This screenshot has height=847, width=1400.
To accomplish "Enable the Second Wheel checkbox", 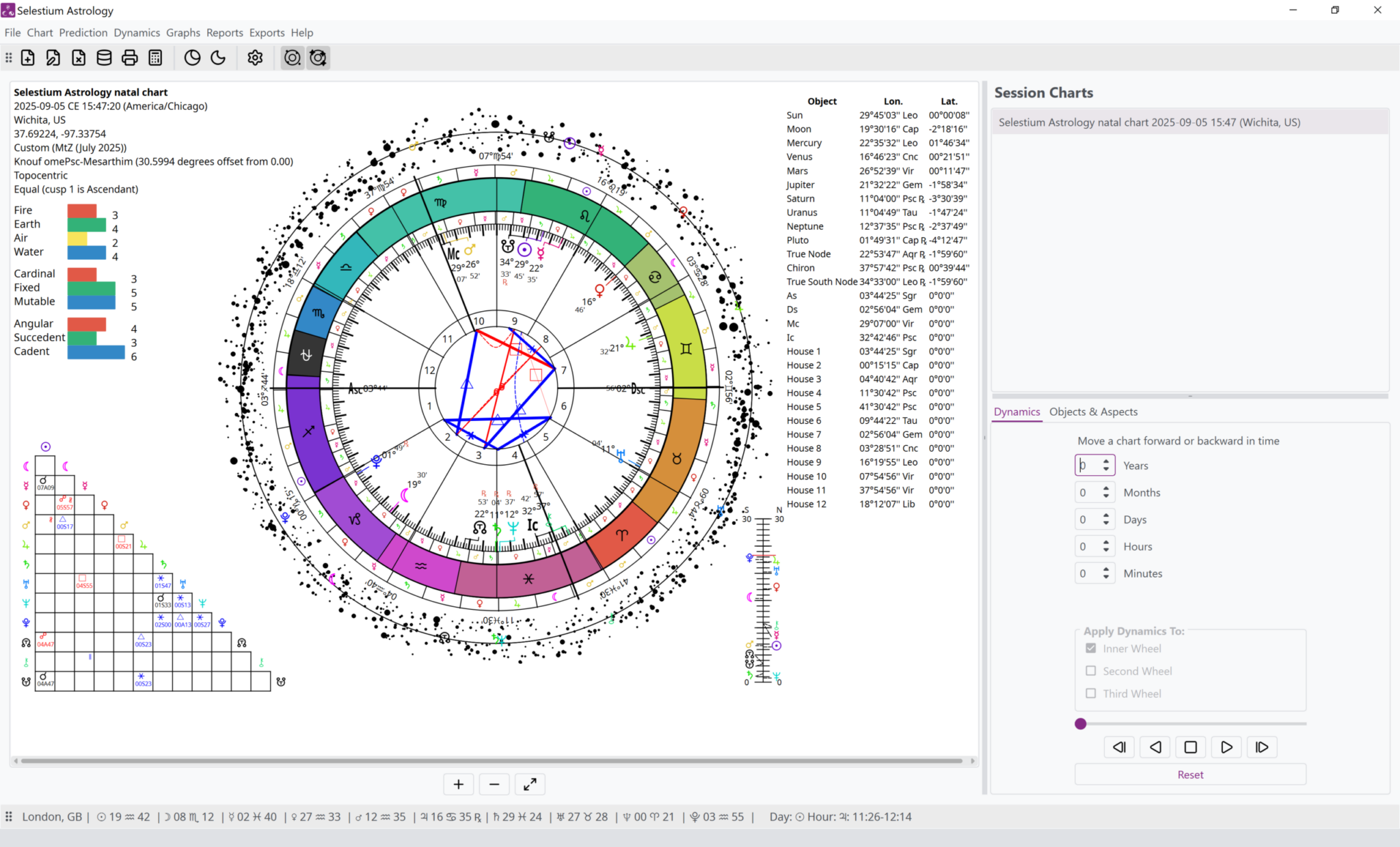I will pyautogui.click(x=1091, y=671).
